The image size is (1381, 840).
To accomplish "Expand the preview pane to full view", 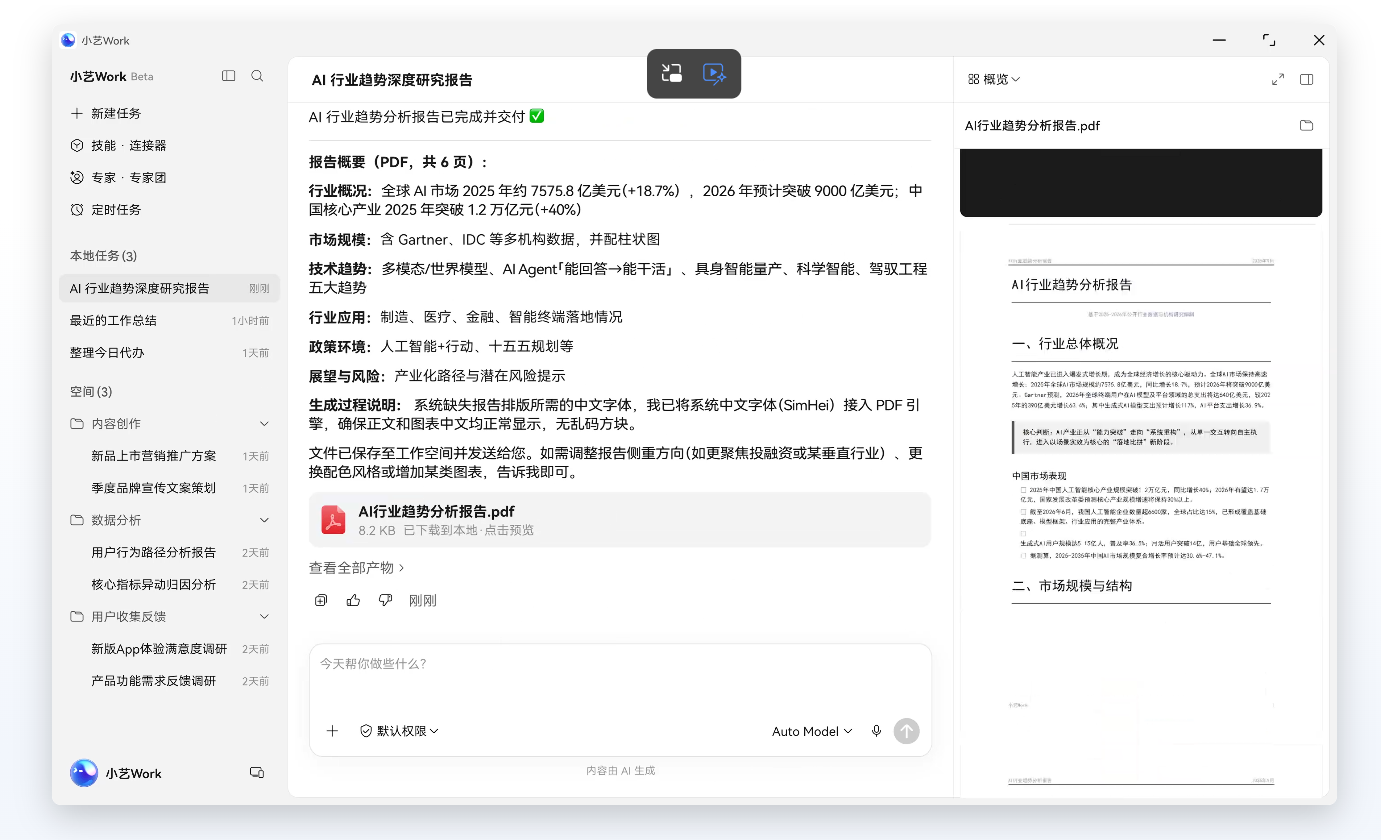I will point(1278,79).
